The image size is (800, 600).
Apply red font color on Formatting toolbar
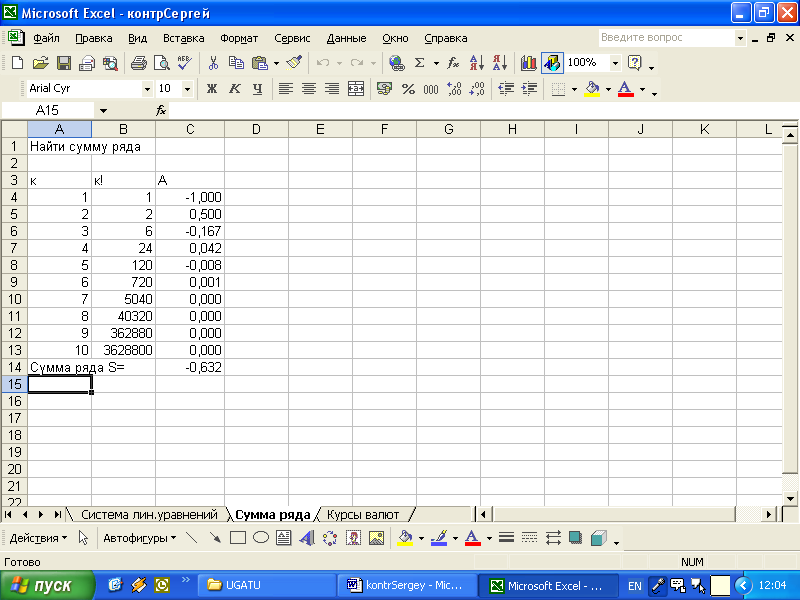[x=626, y=89]
